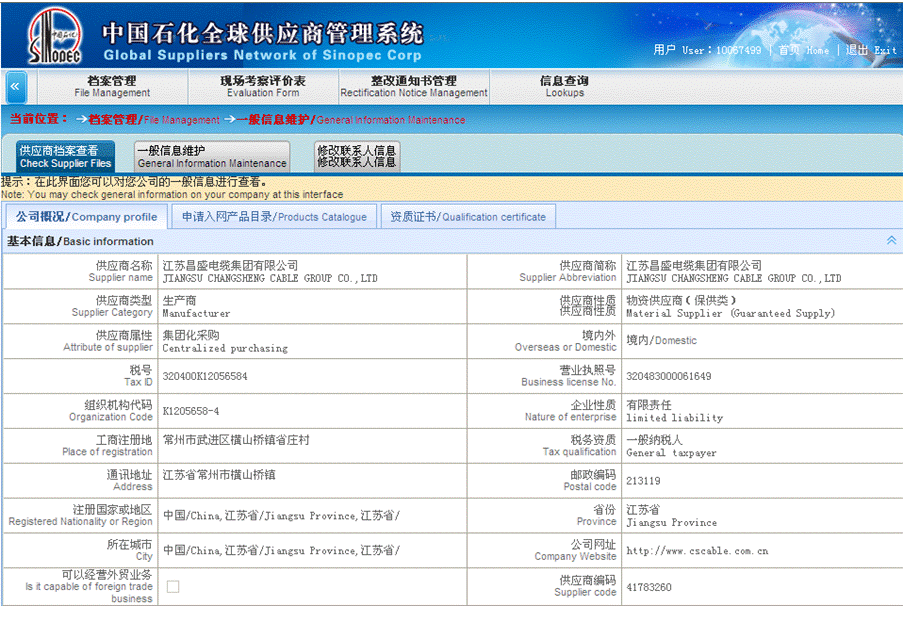Click the modify contact information button

pyautogui.click(x=356, y=157)
